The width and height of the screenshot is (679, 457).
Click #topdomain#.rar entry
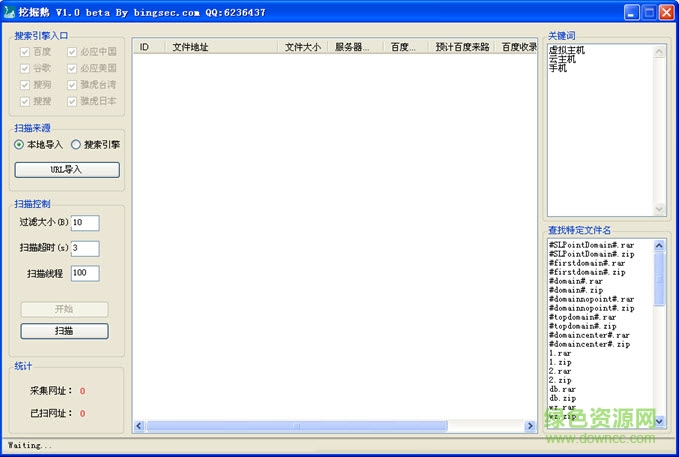click(582, 318)
